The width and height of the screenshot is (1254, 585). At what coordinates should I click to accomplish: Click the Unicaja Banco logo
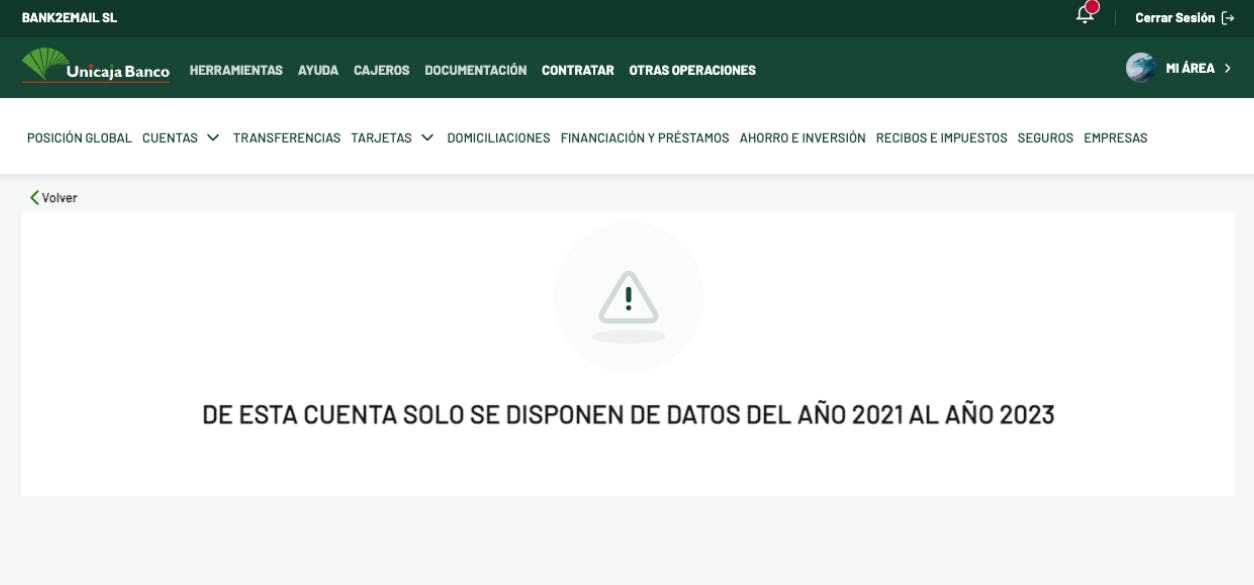tap(96, 66)
